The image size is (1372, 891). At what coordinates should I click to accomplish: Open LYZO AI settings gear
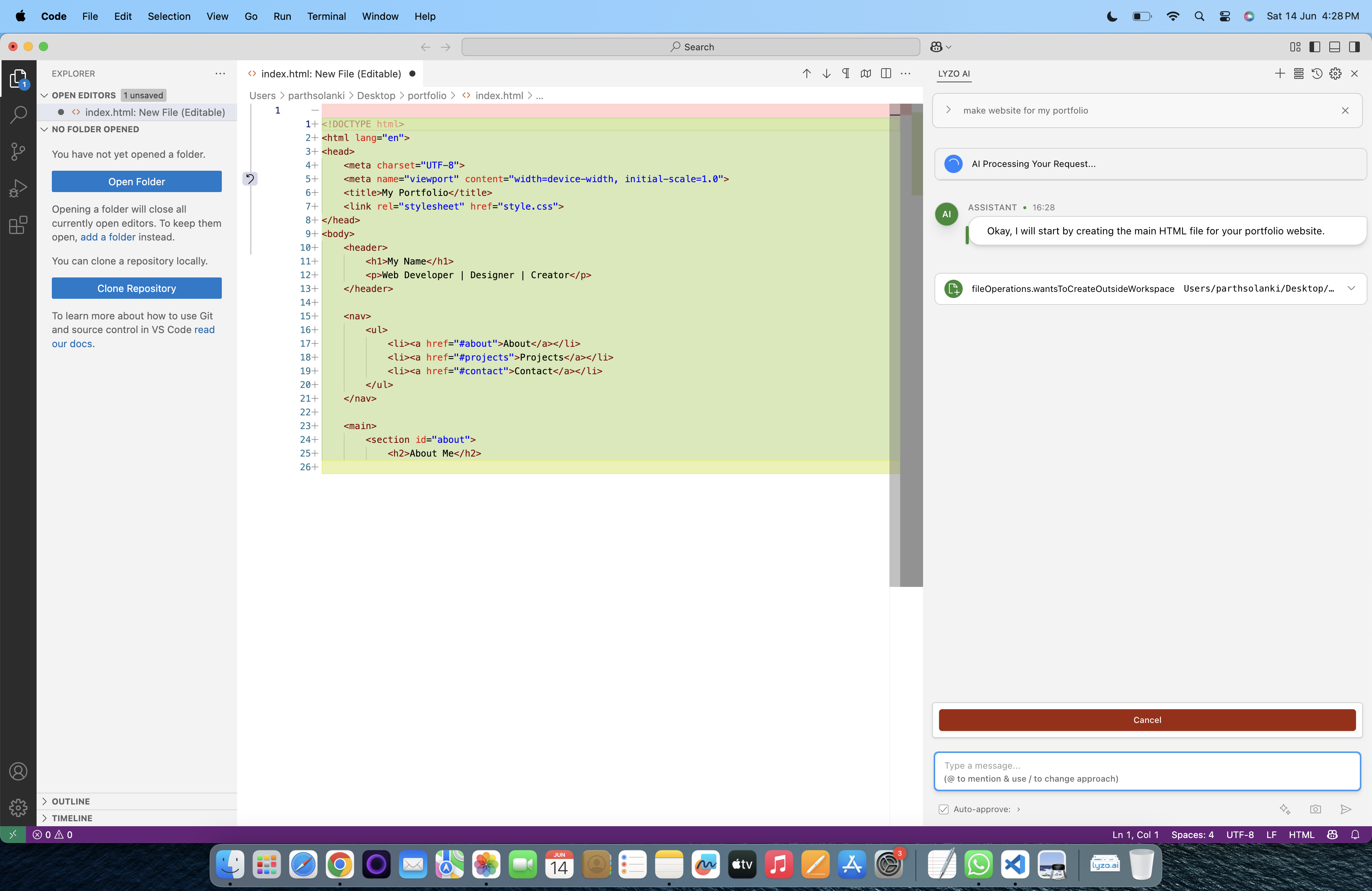[1335, 74]
